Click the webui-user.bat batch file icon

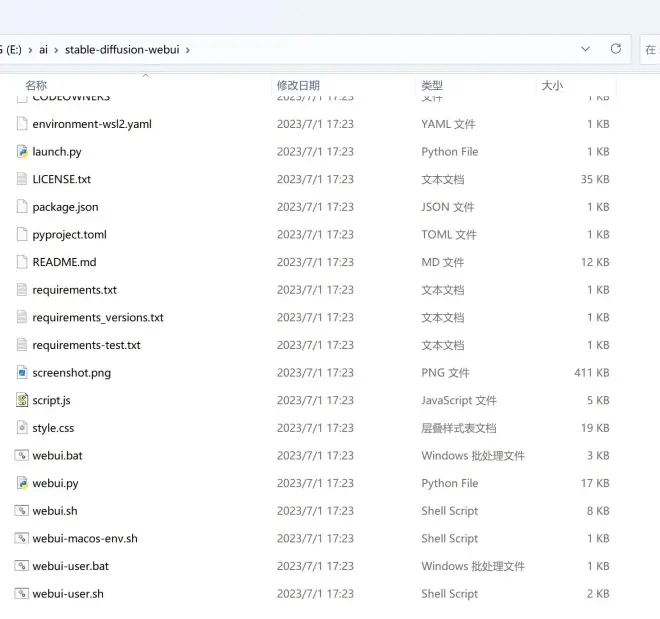tap(22, 566)
